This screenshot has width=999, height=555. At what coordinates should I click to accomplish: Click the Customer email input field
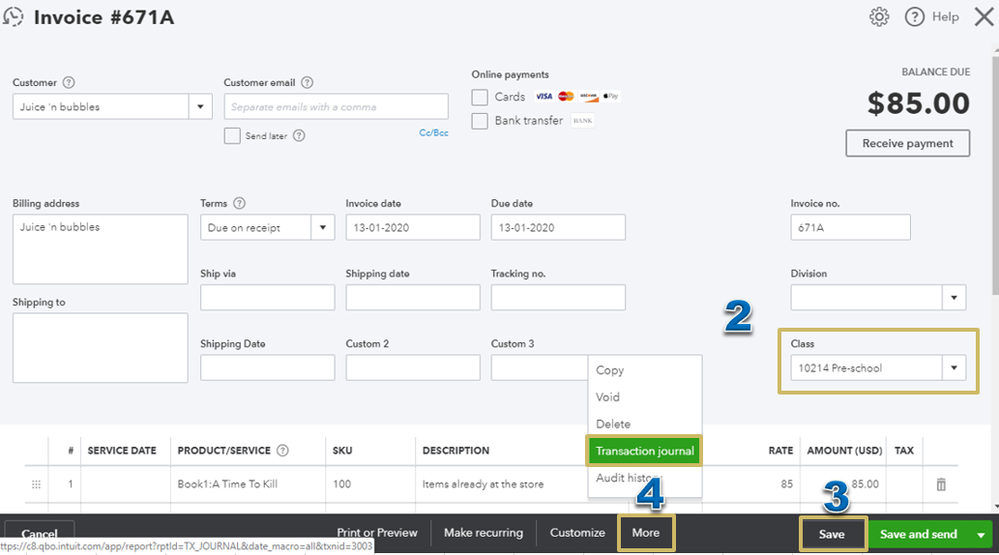click(x=336, y=106)
